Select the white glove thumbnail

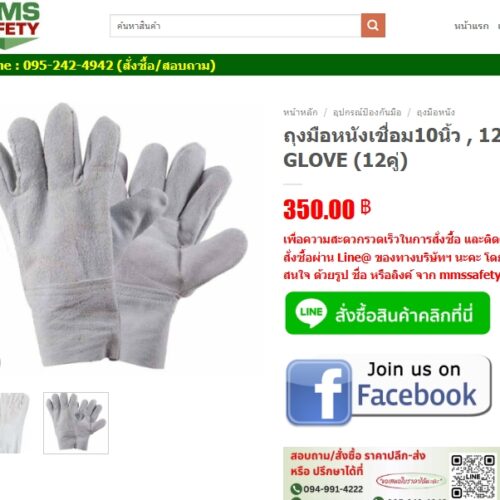pos(14,423)
